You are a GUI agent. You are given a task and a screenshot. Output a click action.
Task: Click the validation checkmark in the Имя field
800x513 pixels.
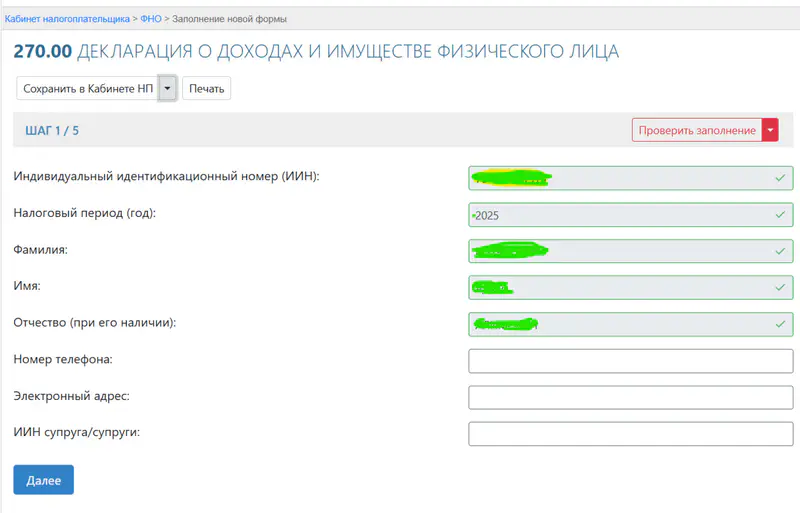coord(779,288)
